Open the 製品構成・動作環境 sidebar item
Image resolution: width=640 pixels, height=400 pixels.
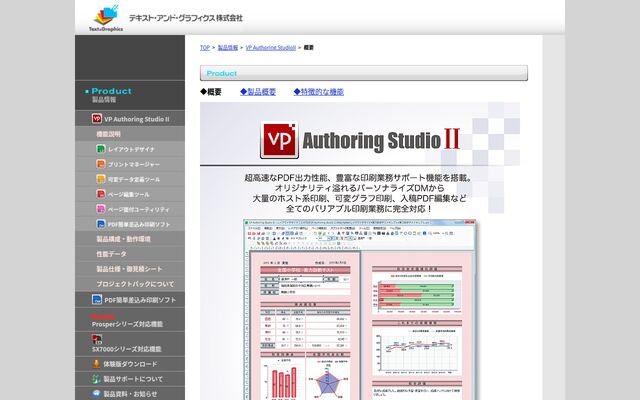tap(130, 239)
